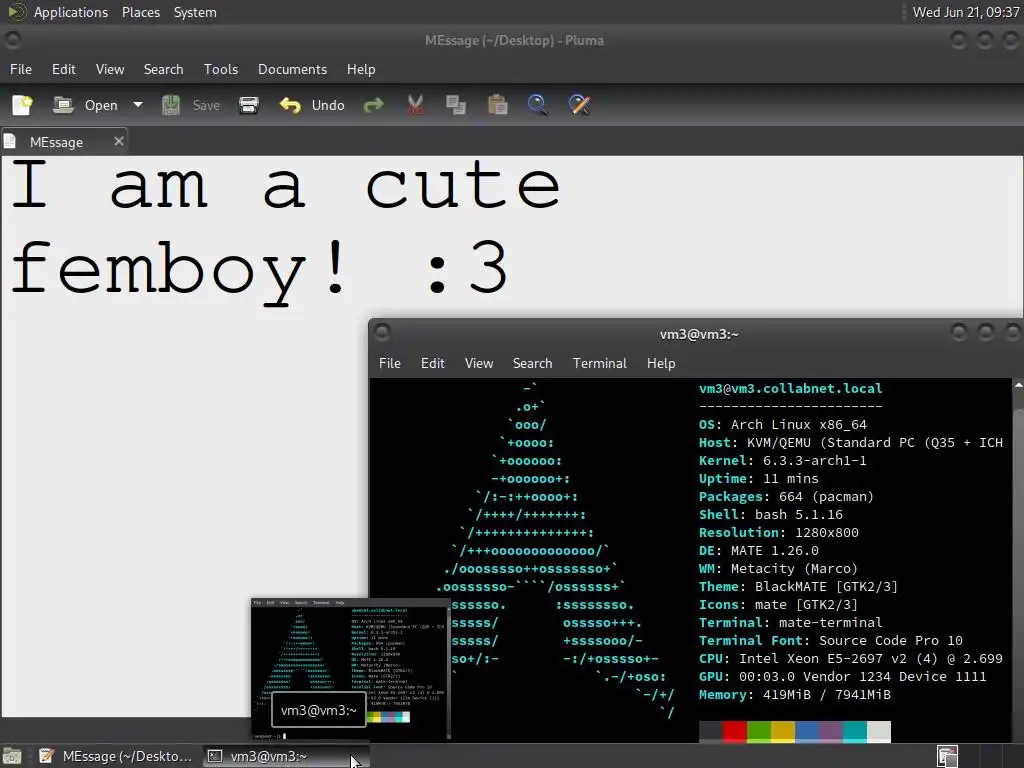
Task: Open the Applications panel menu
Action: (x=71, y=12)
